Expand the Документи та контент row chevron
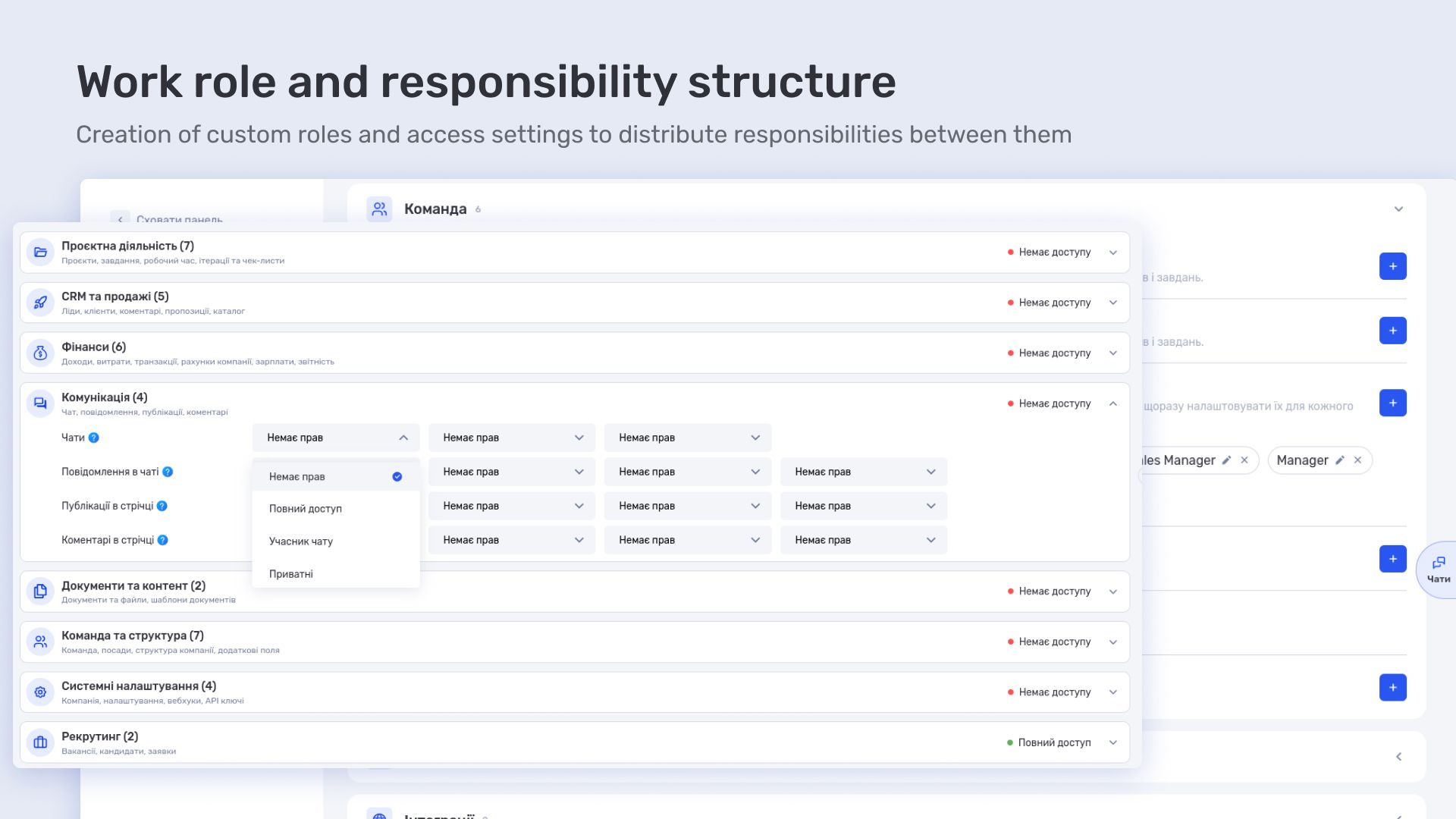Screen dimensions: 1456x819 click(x=1113, y=591)
